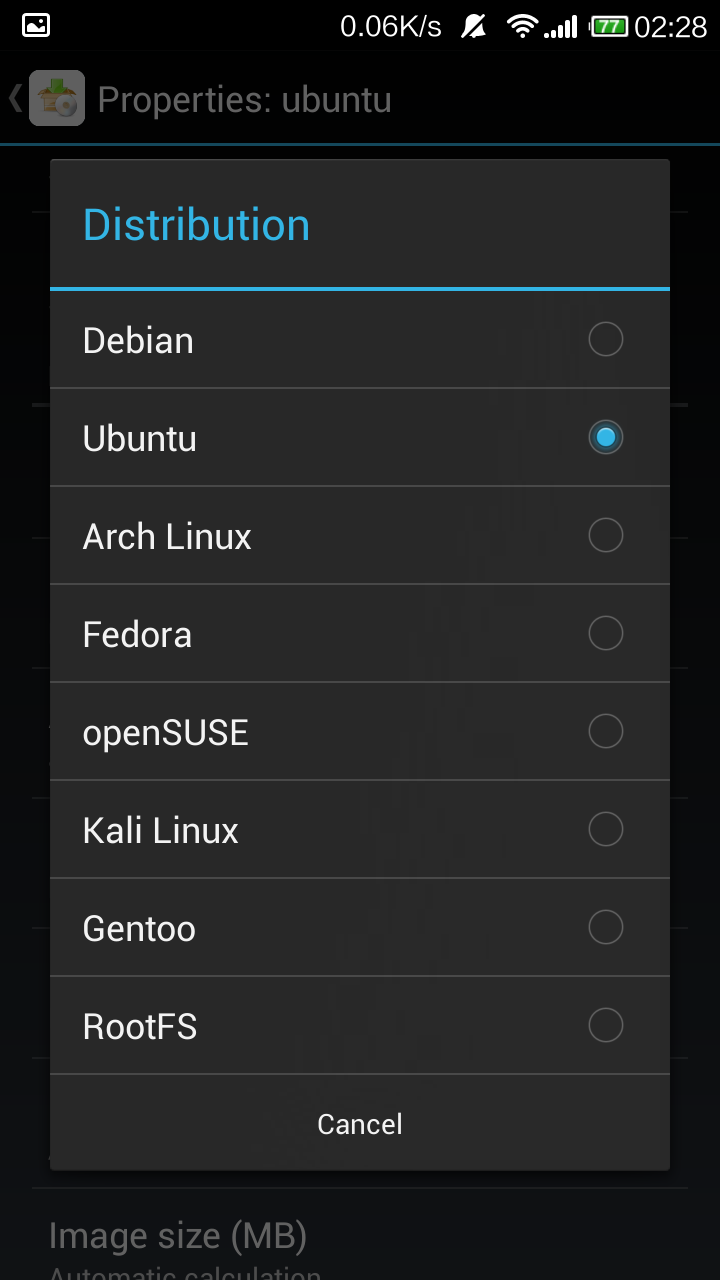Select the RootFS option row
The image size is (720, 1280).
(360, 1026)
